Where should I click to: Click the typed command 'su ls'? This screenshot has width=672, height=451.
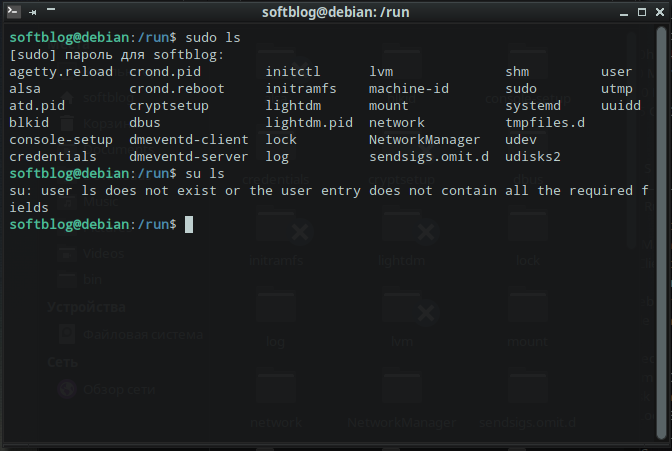[x=205, y=174]
